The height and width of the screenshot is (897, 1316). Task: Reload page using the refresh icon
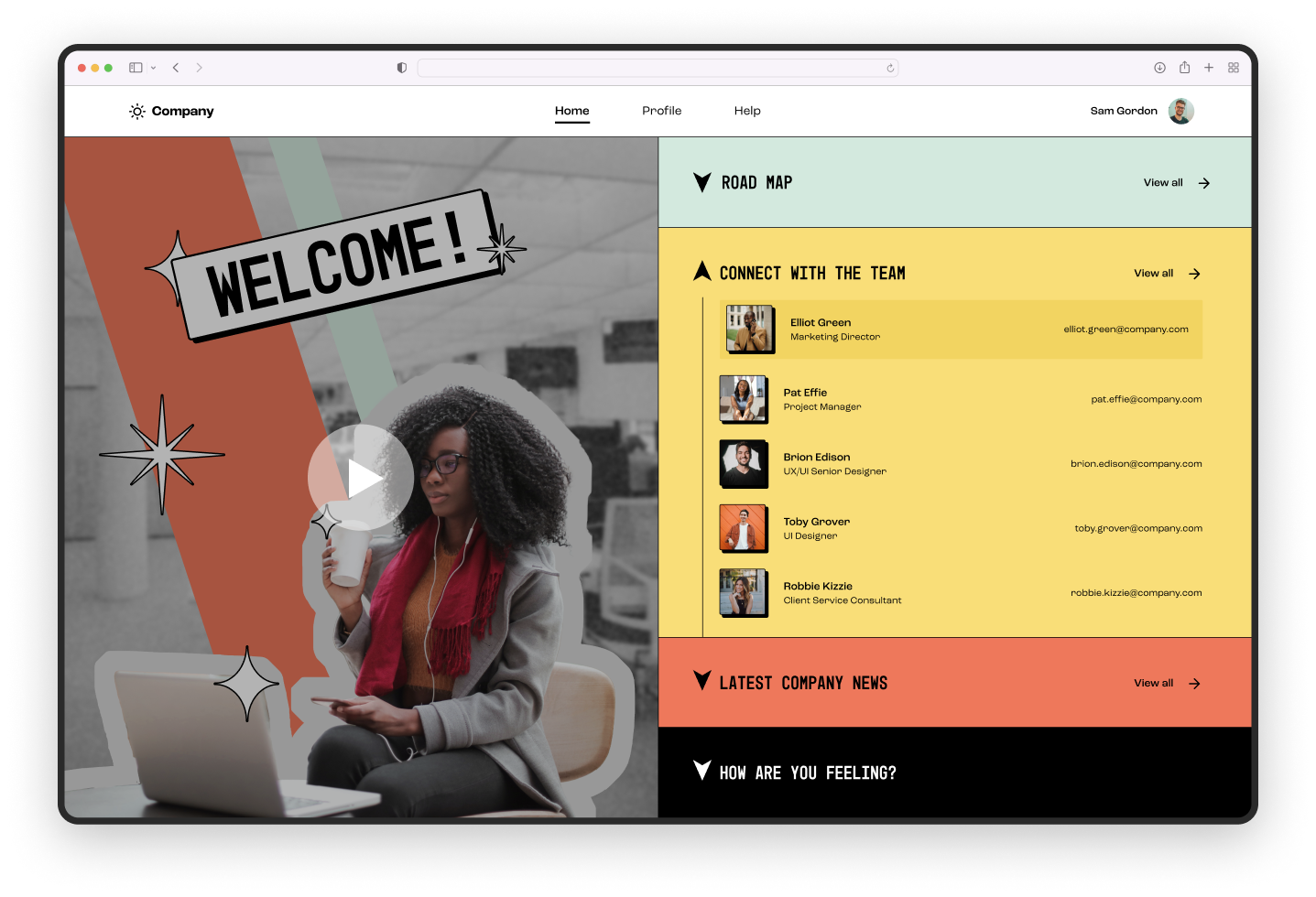coord(890,68)
